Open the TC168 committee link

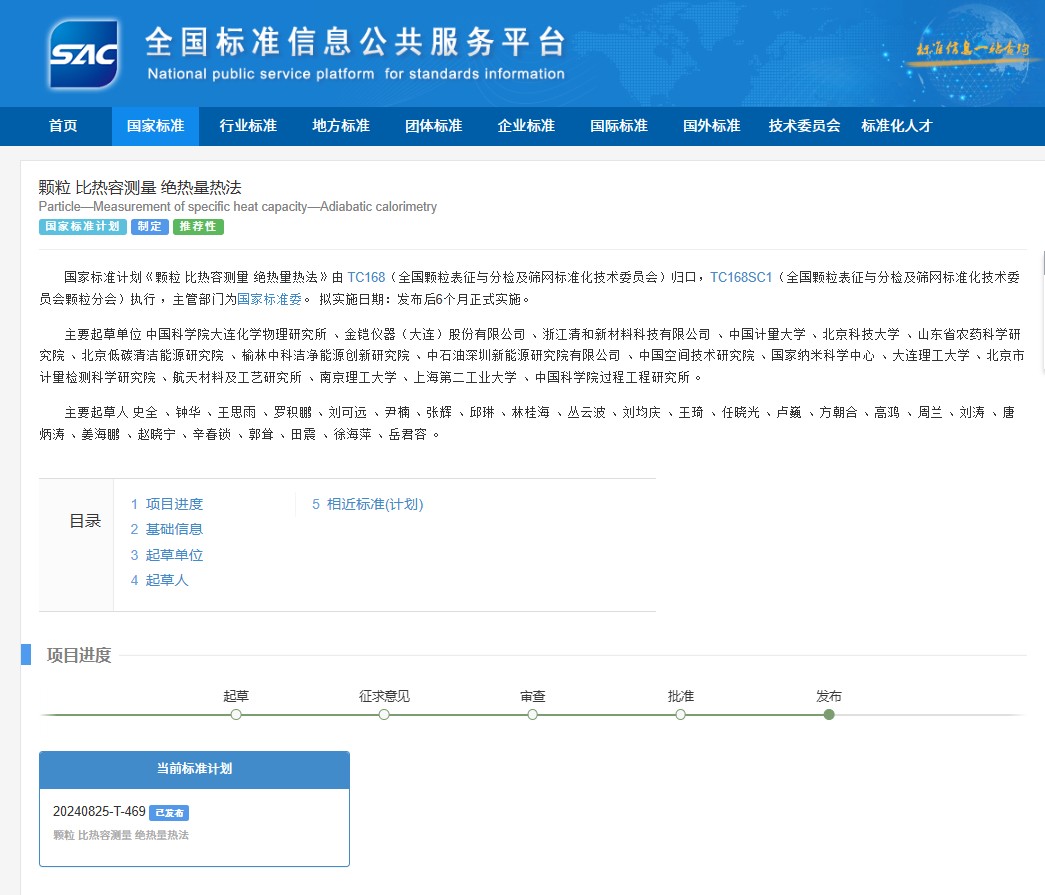tap(366, 277)
